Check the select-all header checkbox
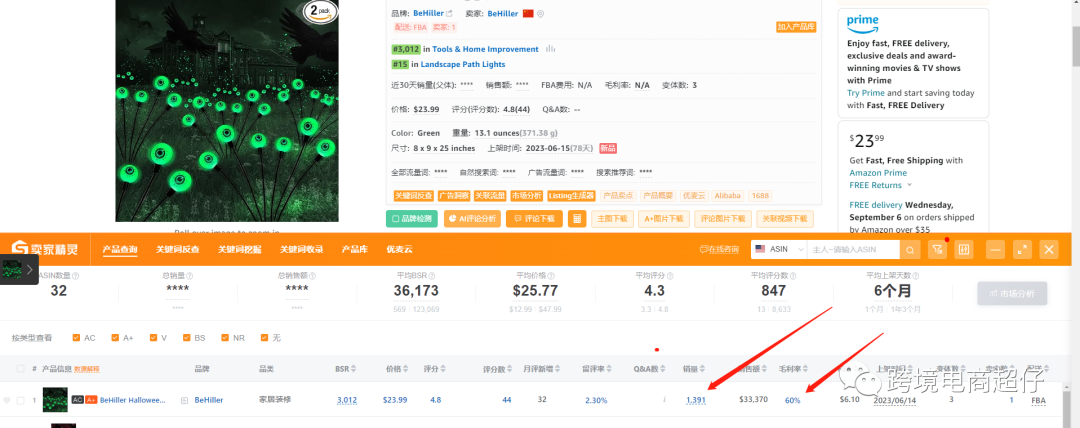Screen dimensions: 1080x428 click(x=20, y=369)
